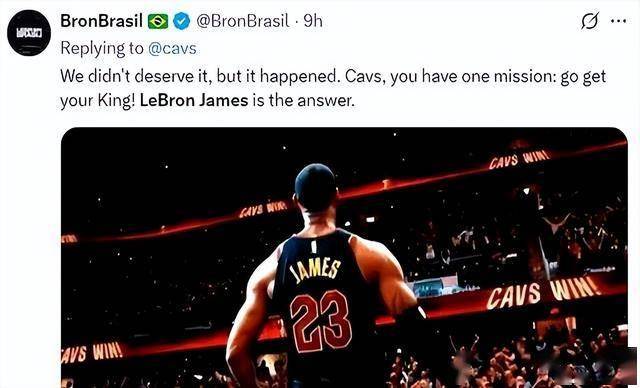Click the 'AVS WIN!' banner at lower left

coord(92,352)
